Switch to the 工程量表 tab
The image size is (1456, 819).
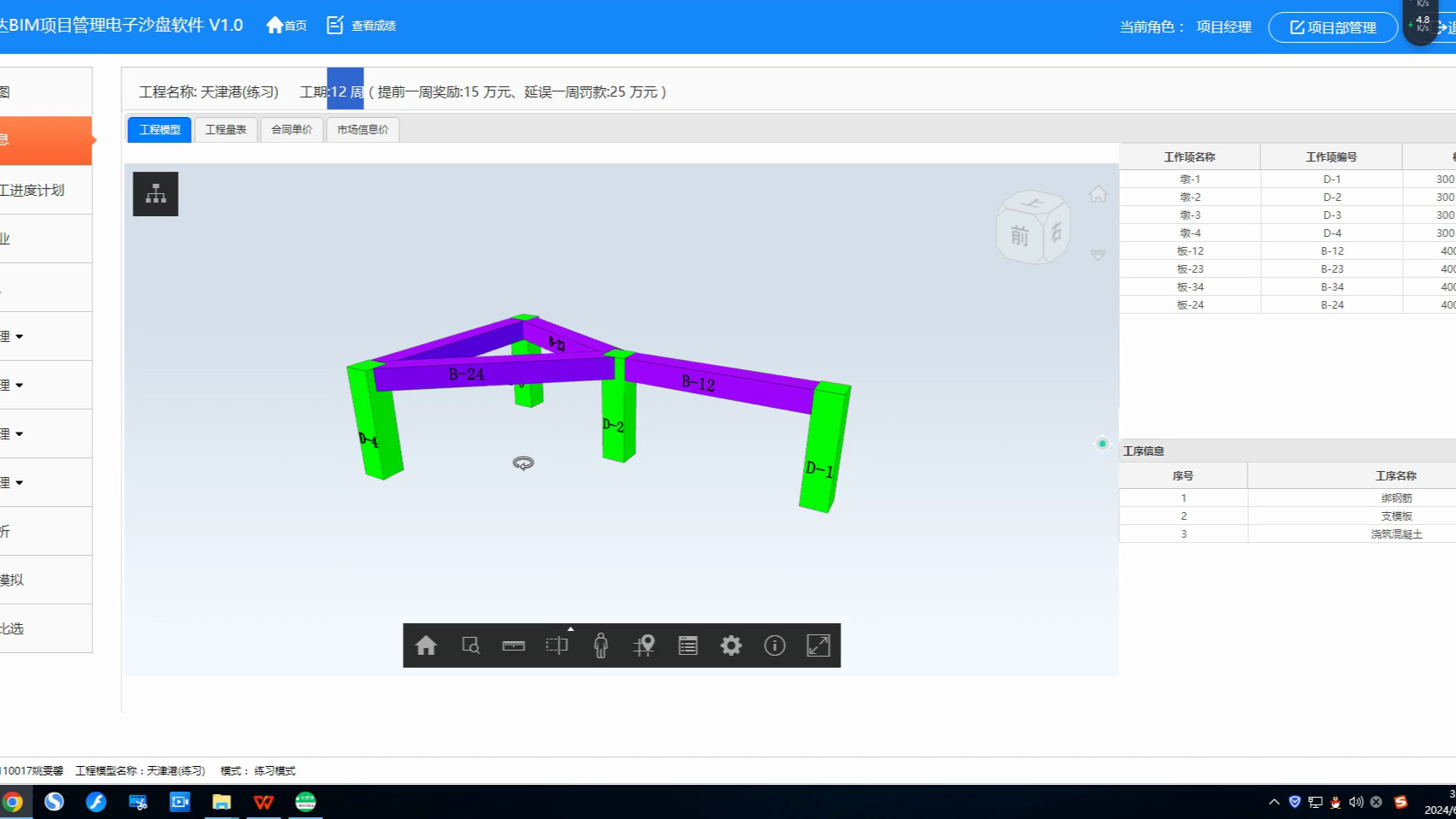[x=226, y=129]
